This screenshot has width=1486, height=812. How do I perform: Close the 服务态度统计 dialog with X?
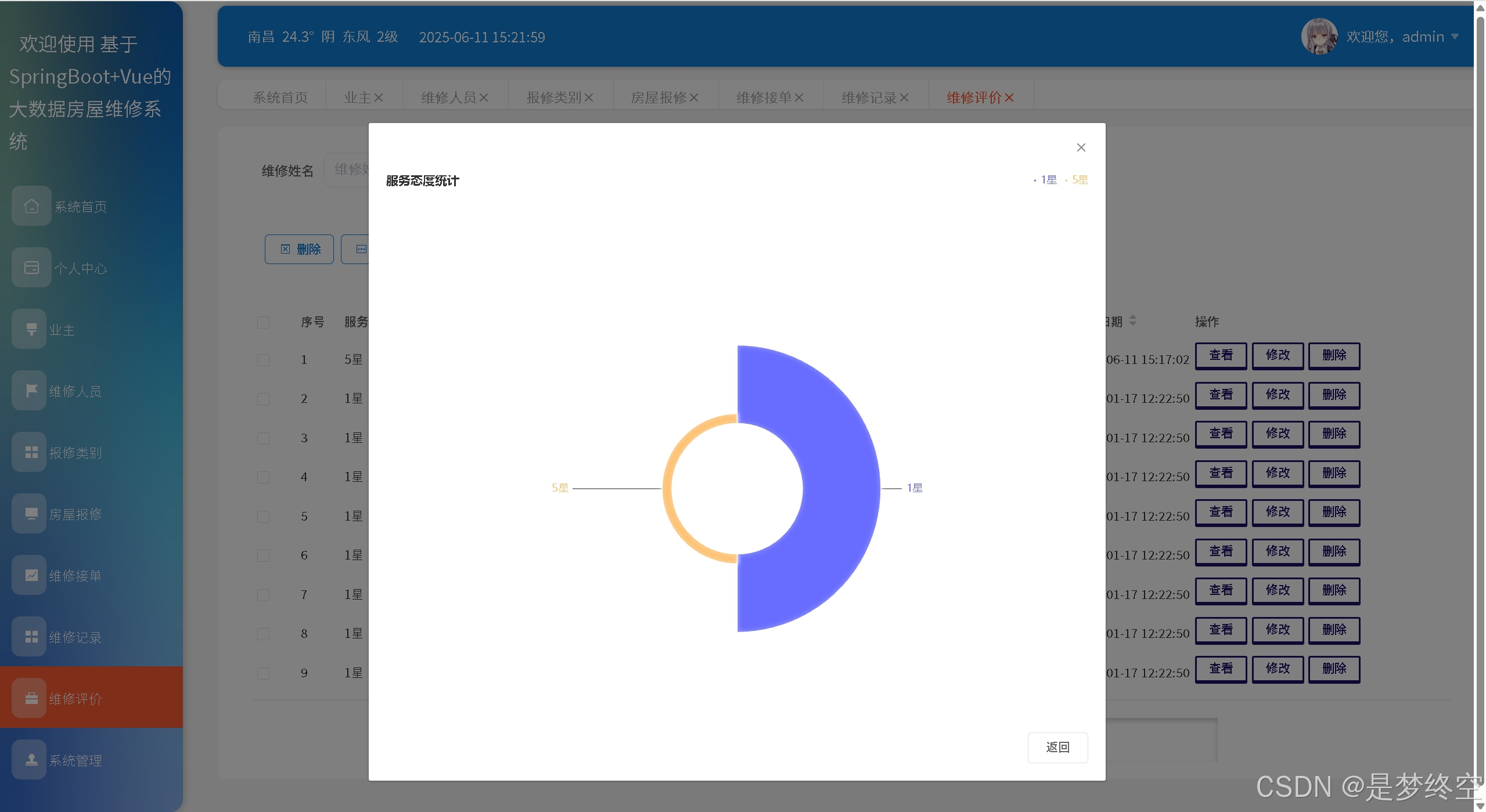point(1081,147)
